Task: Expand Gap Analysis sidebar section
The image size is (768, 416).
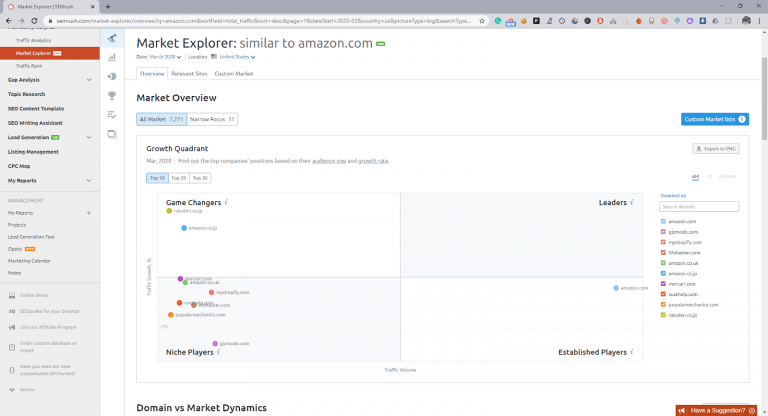Action: coord(89,80)
